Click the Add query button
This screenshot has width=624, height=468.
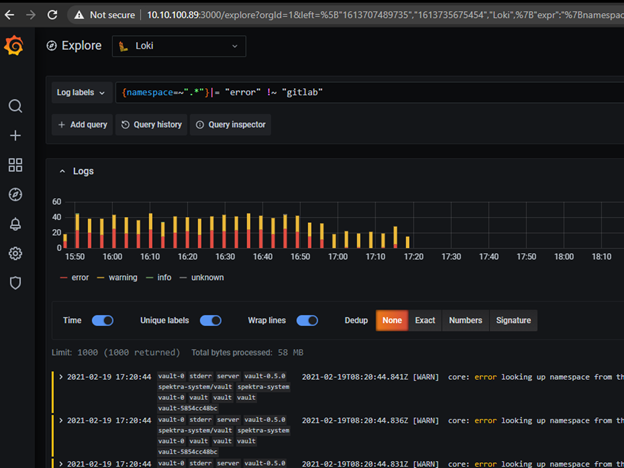[82, 125]
